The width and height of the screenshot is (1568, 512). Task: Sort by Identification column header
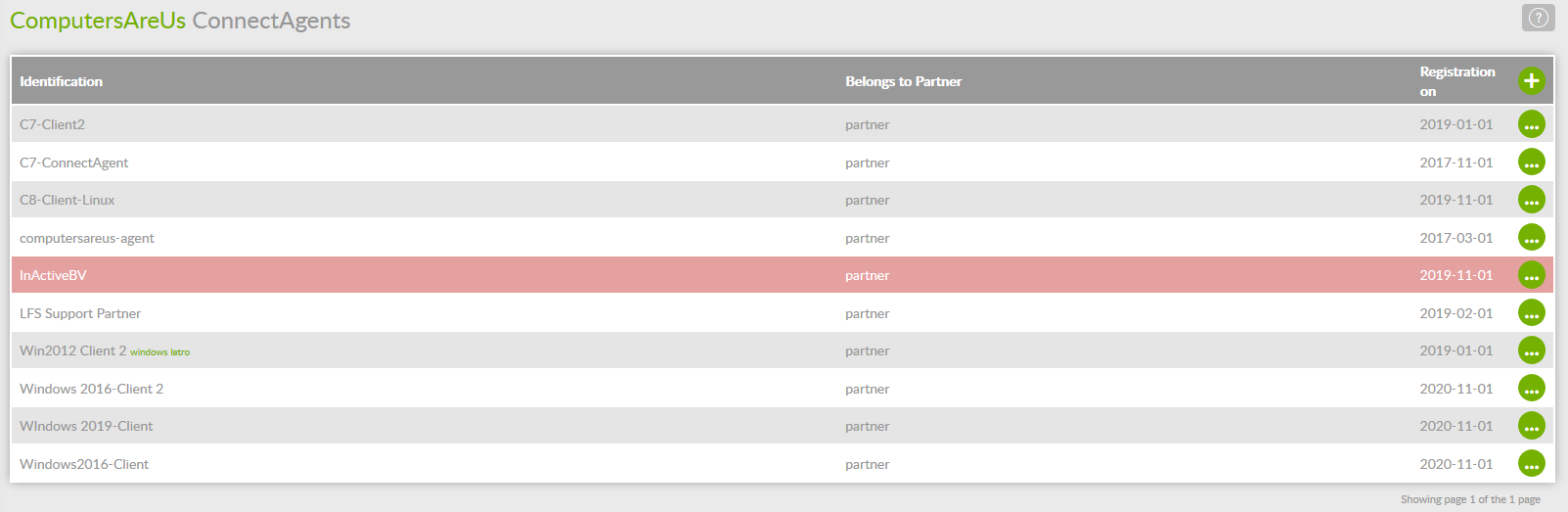click(61, 81)
